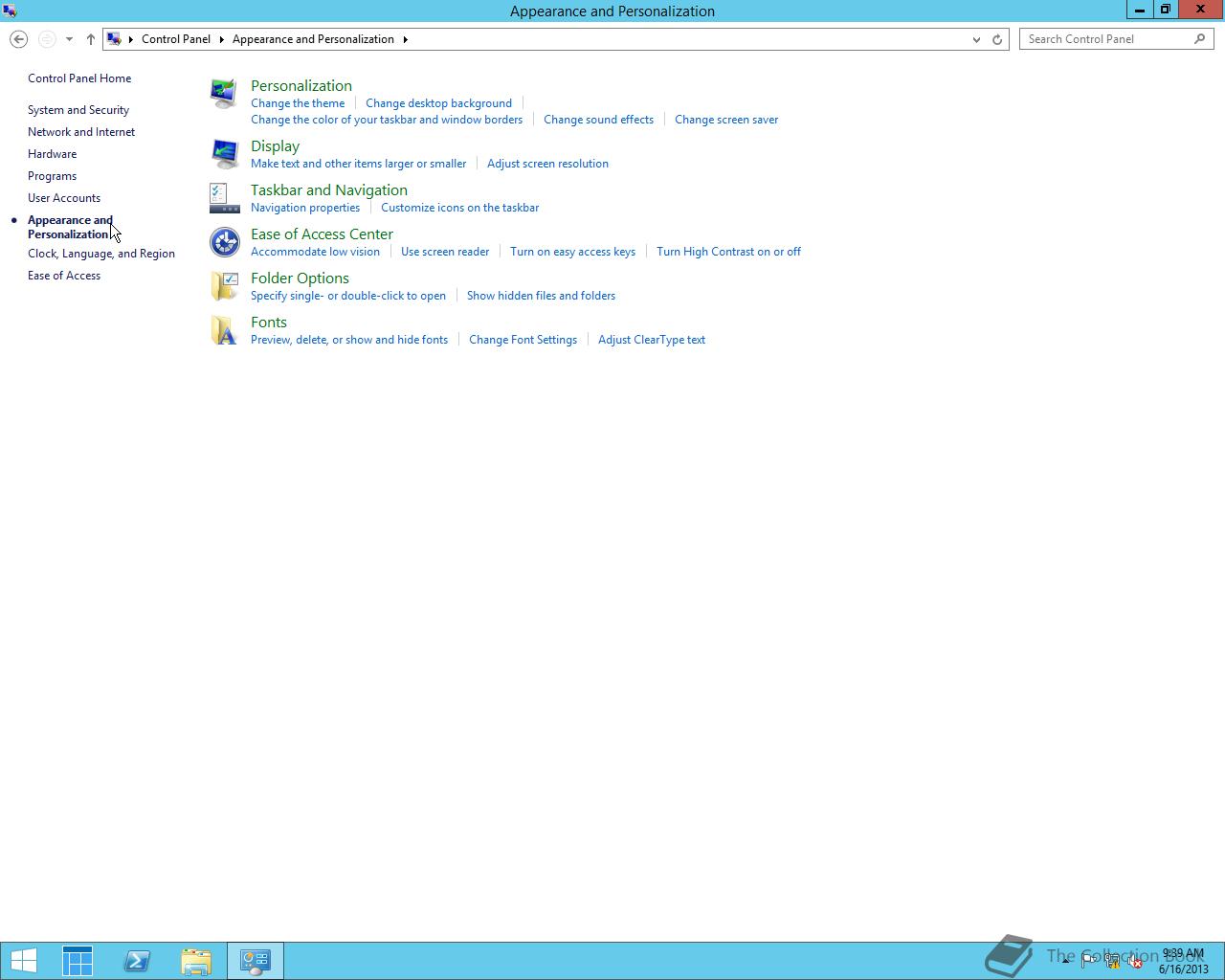The height and width of the screenshot is (980, 1225).
Task: Click the Control Panel icon in address bar
Action: pyautogui.click(x=114, y=39)
